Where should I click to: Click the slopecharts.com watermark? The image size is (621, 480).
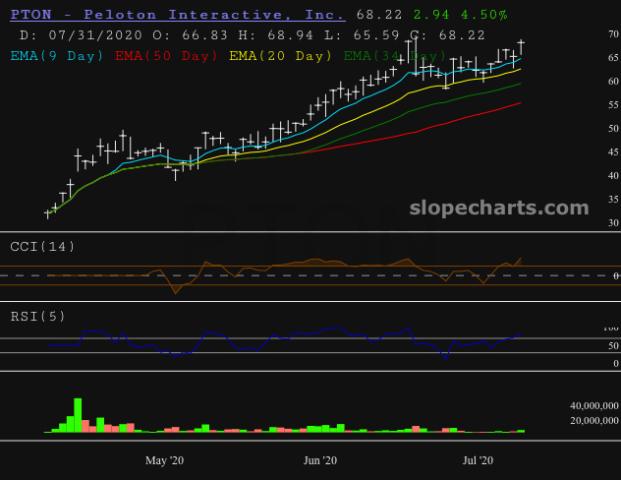[x=499, y=208]
